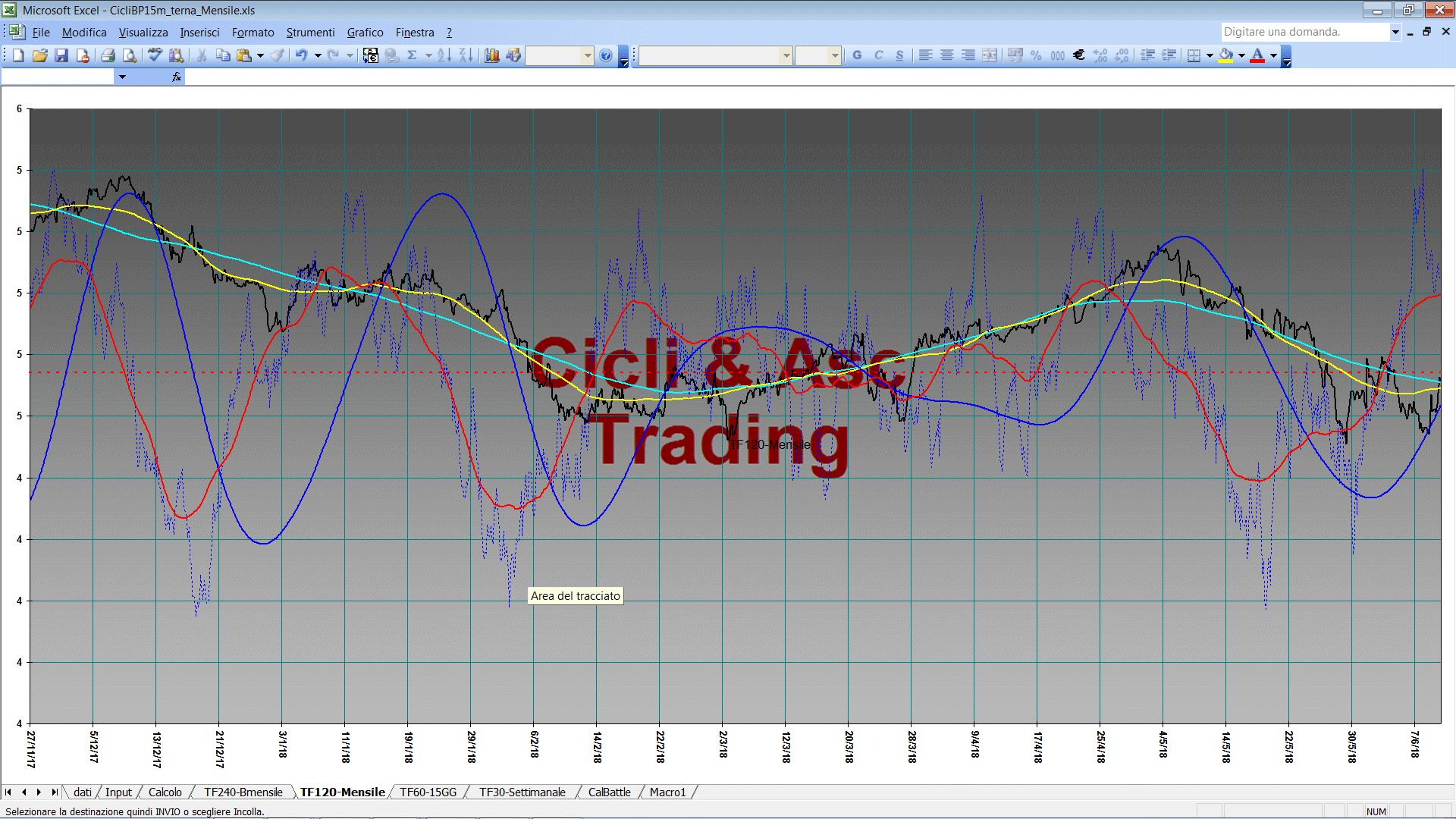Viewport: 1456px width, 819px height.
Task: Open the Inserisci menu
Action: [x=199, y=32]
